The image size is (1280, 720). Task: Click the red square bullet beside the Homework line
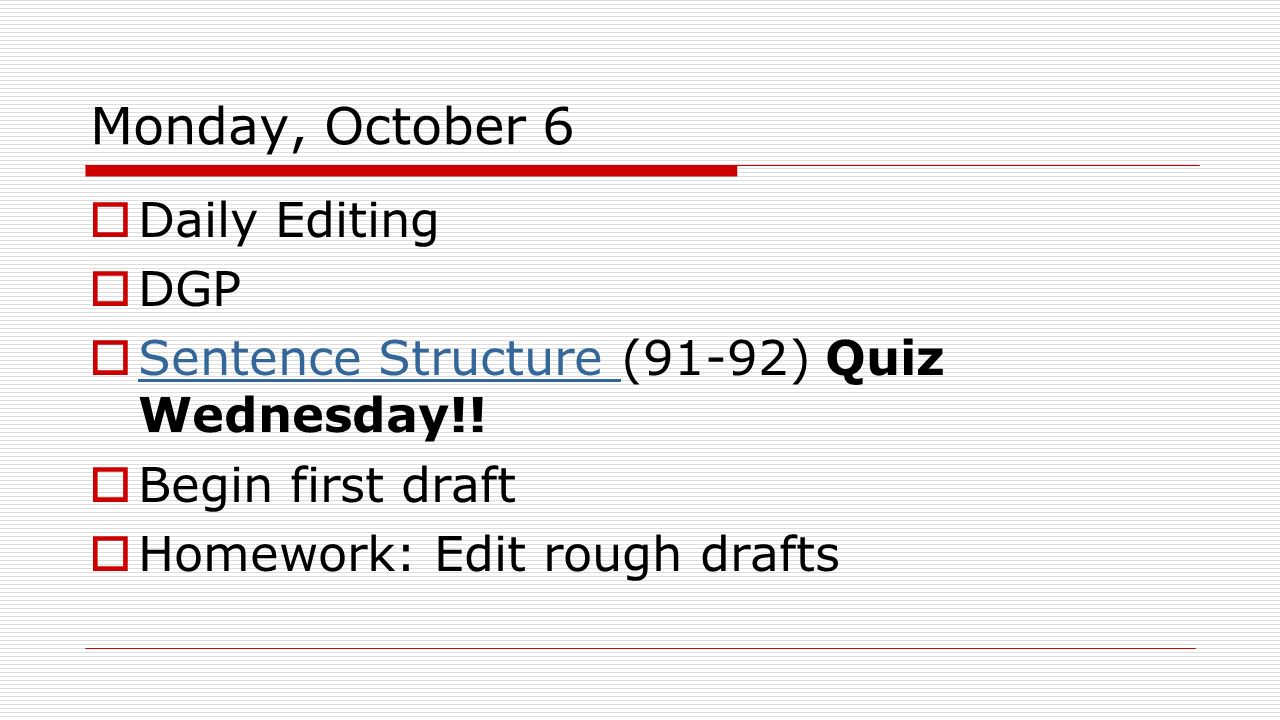point(109,553)
